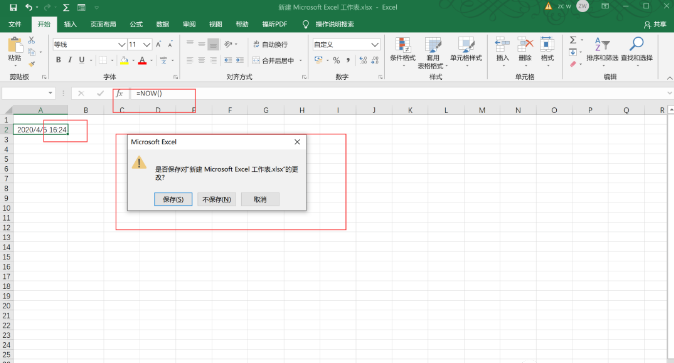Select cell A2 showing 2020/4/5 16:24
Screen dimensions: 674x363
pyautogui.click(x=40, y=129)
